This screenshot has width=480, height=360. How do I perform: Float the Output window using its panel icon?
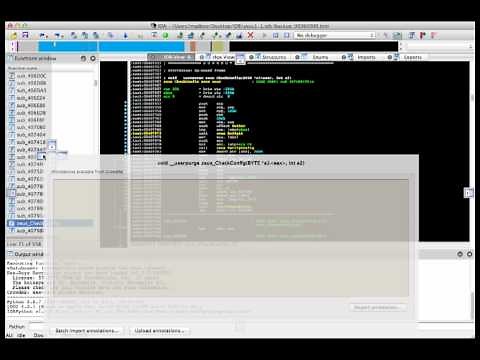pos(460,254)
